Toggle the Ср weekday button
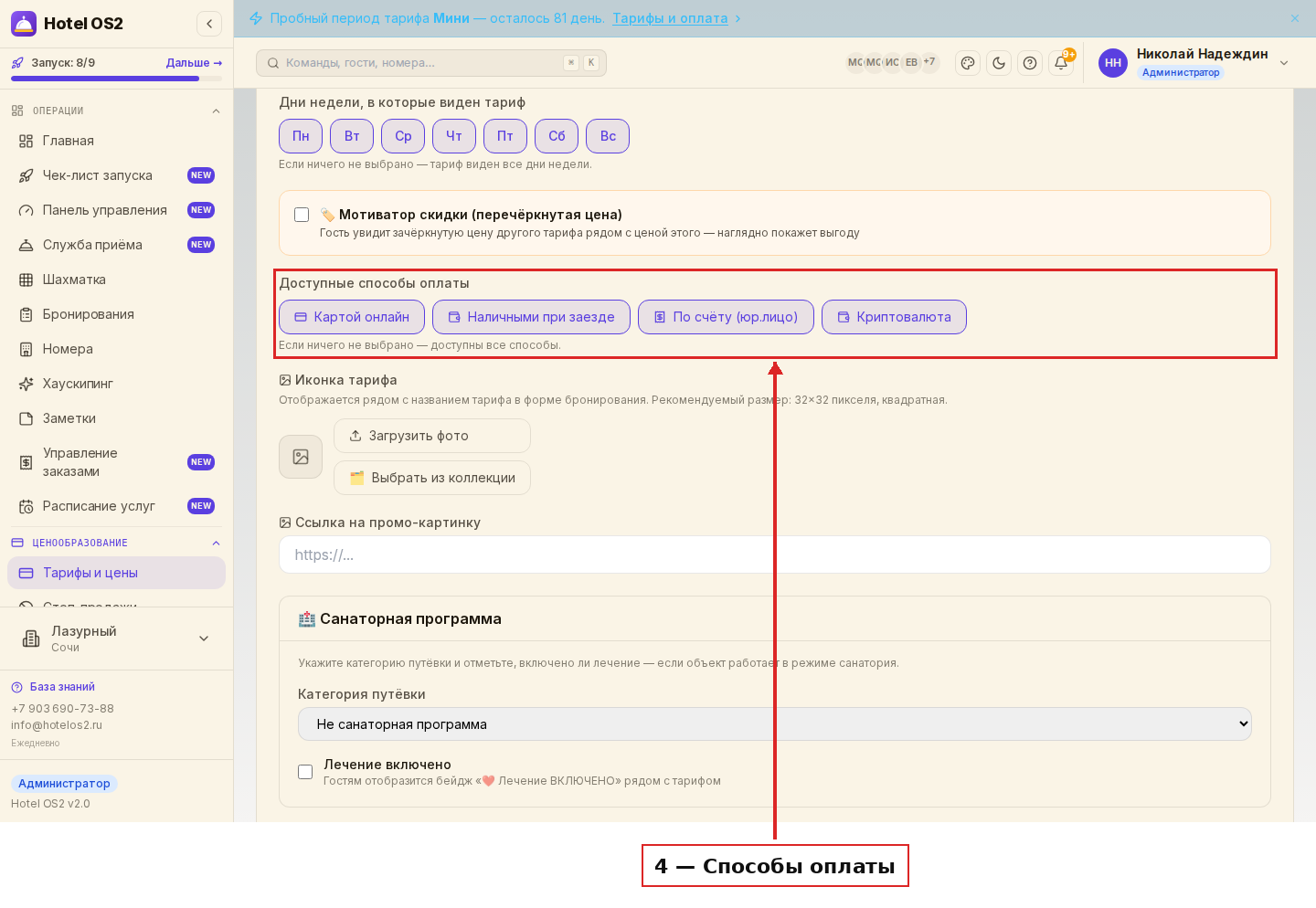The height and width of the screenshot is (908, 1316). (x=403, y=136)
